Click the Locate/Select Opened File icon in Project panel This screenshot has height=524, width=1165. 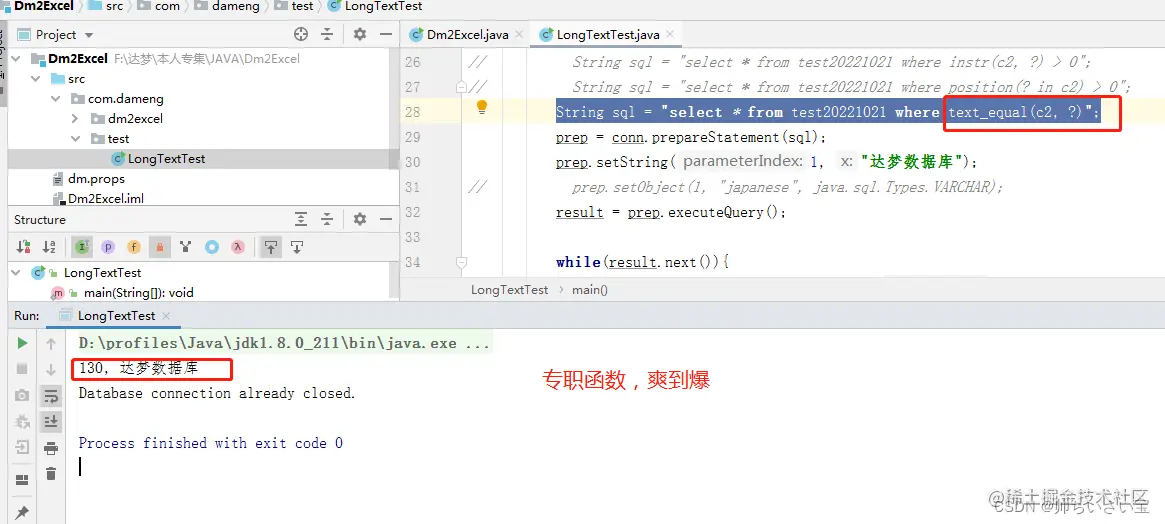301,34
